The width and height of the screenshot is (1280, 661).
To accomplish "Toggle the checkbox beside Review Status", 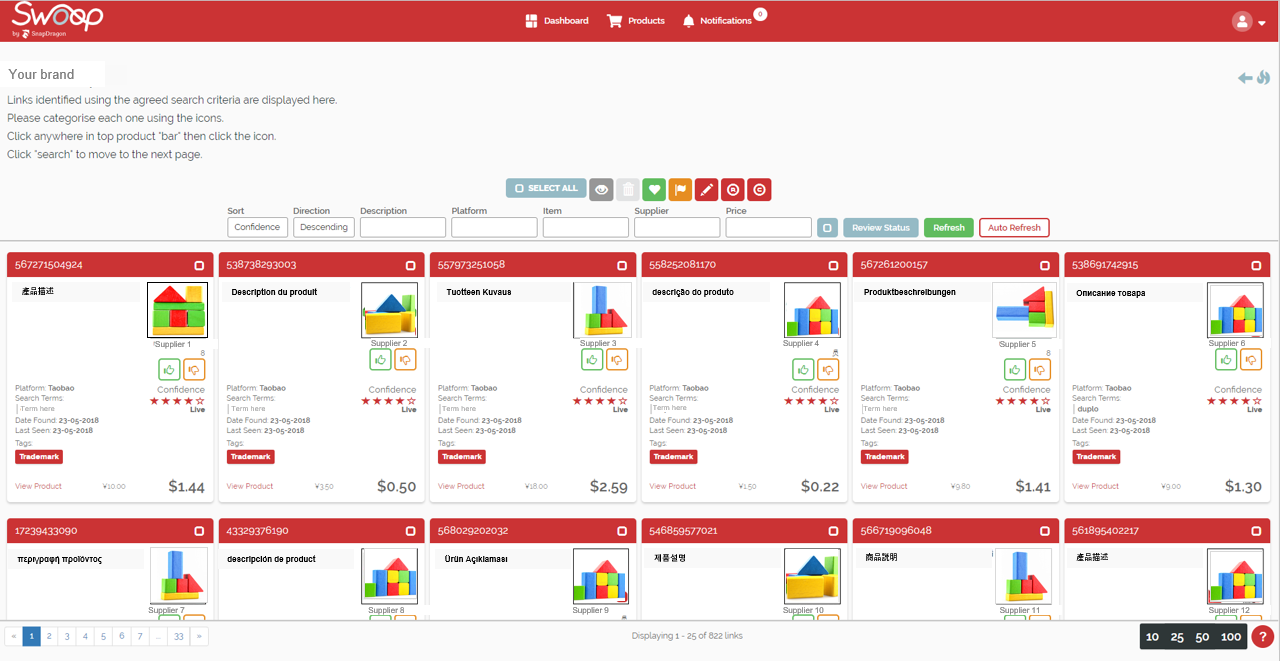I will 827,228.
